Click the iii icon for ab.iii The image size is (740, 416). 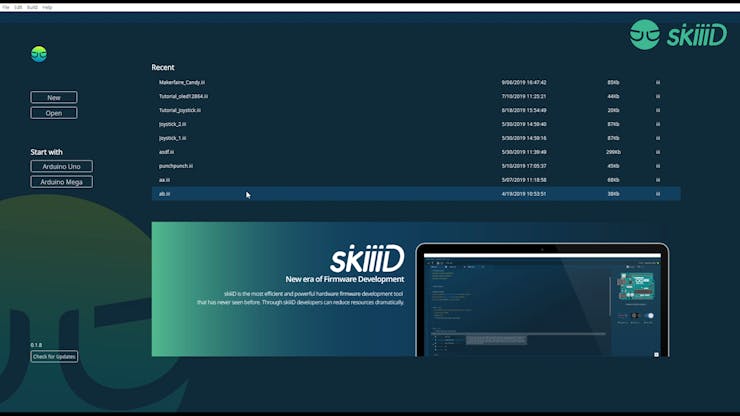pyautogui.click(x=657, y=194)
